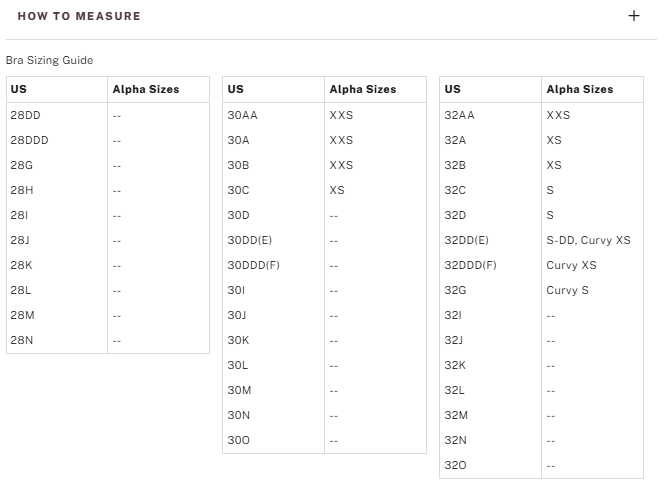667x487 pixels.
Task: Click the 32AA size cell
Action: (459, 115)
